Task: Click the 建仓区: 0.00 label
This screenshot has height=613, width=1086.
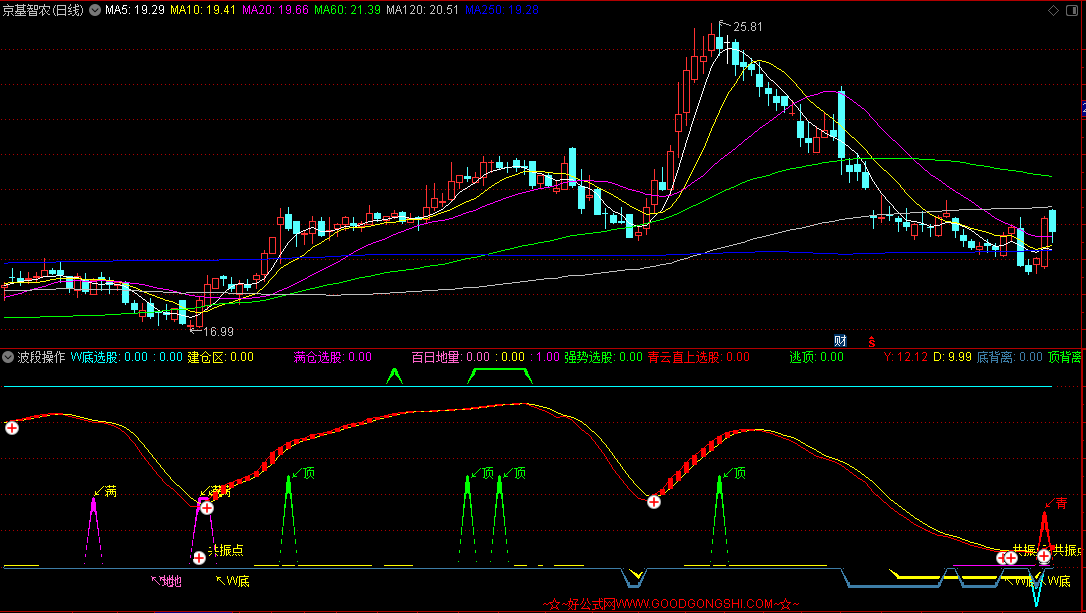Action: click(x=221, y=357)
